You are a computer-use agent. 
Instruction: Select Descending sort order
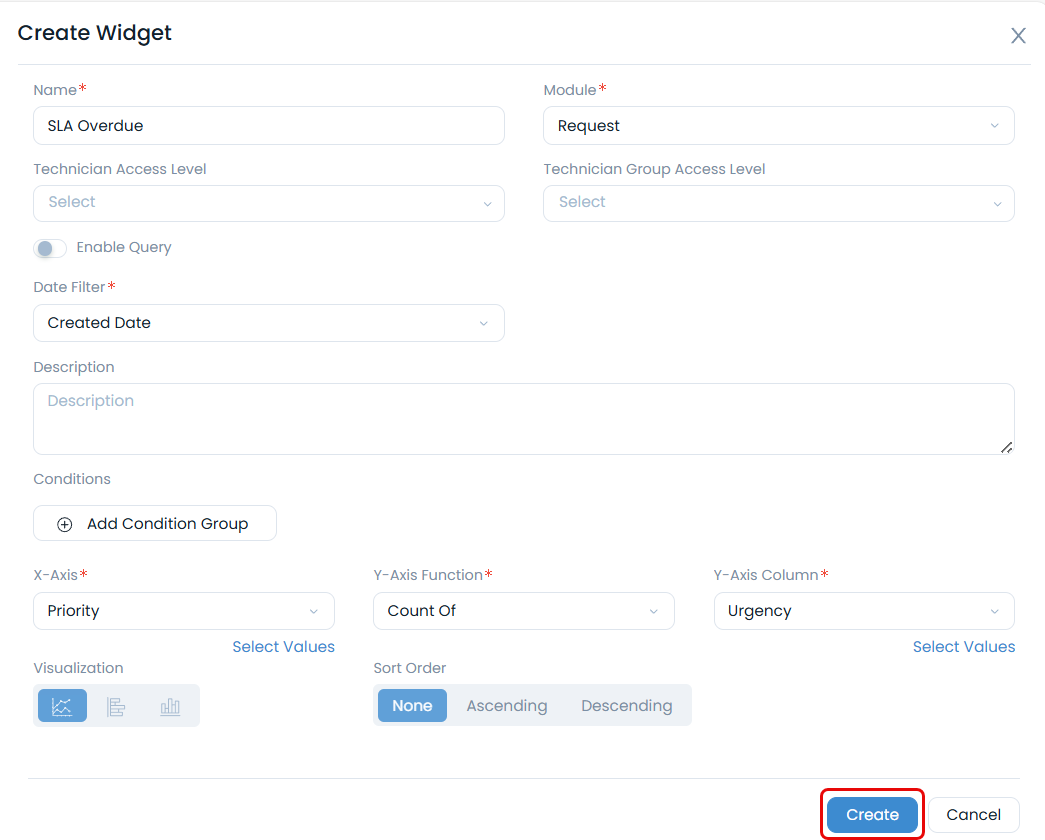[626, 705]
